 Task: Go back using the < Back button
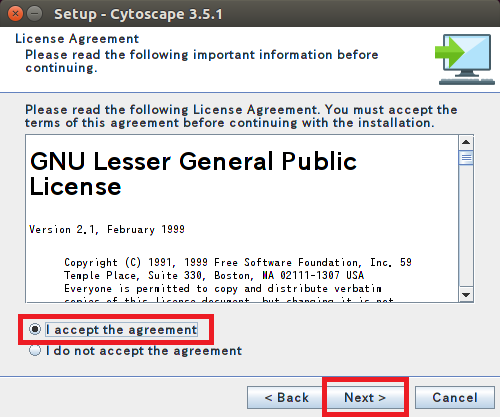click(x=286, y=397)
